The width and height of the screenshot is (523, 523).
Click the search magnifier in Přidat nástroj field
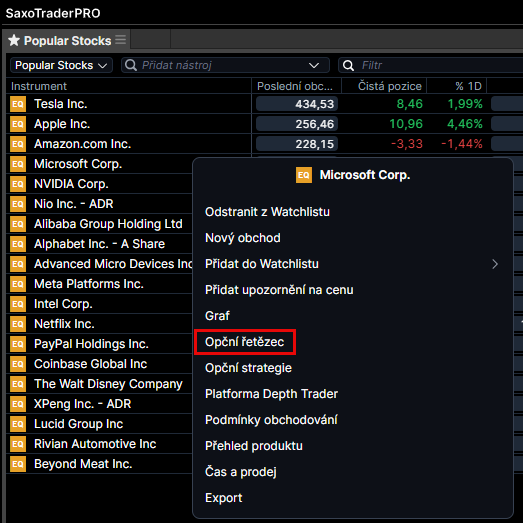click(131, 65)
